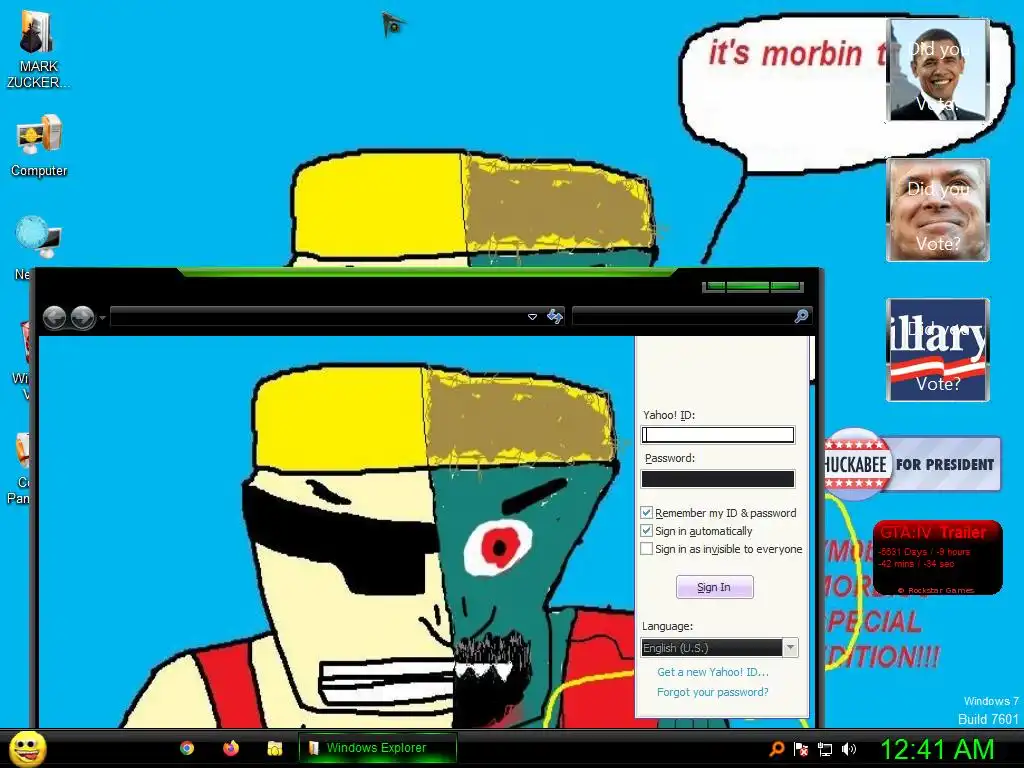The height and width of the screenshot is (768, 1024).
Task: Click the Obama Did you Vote gadget
Action: pos(938,70)
